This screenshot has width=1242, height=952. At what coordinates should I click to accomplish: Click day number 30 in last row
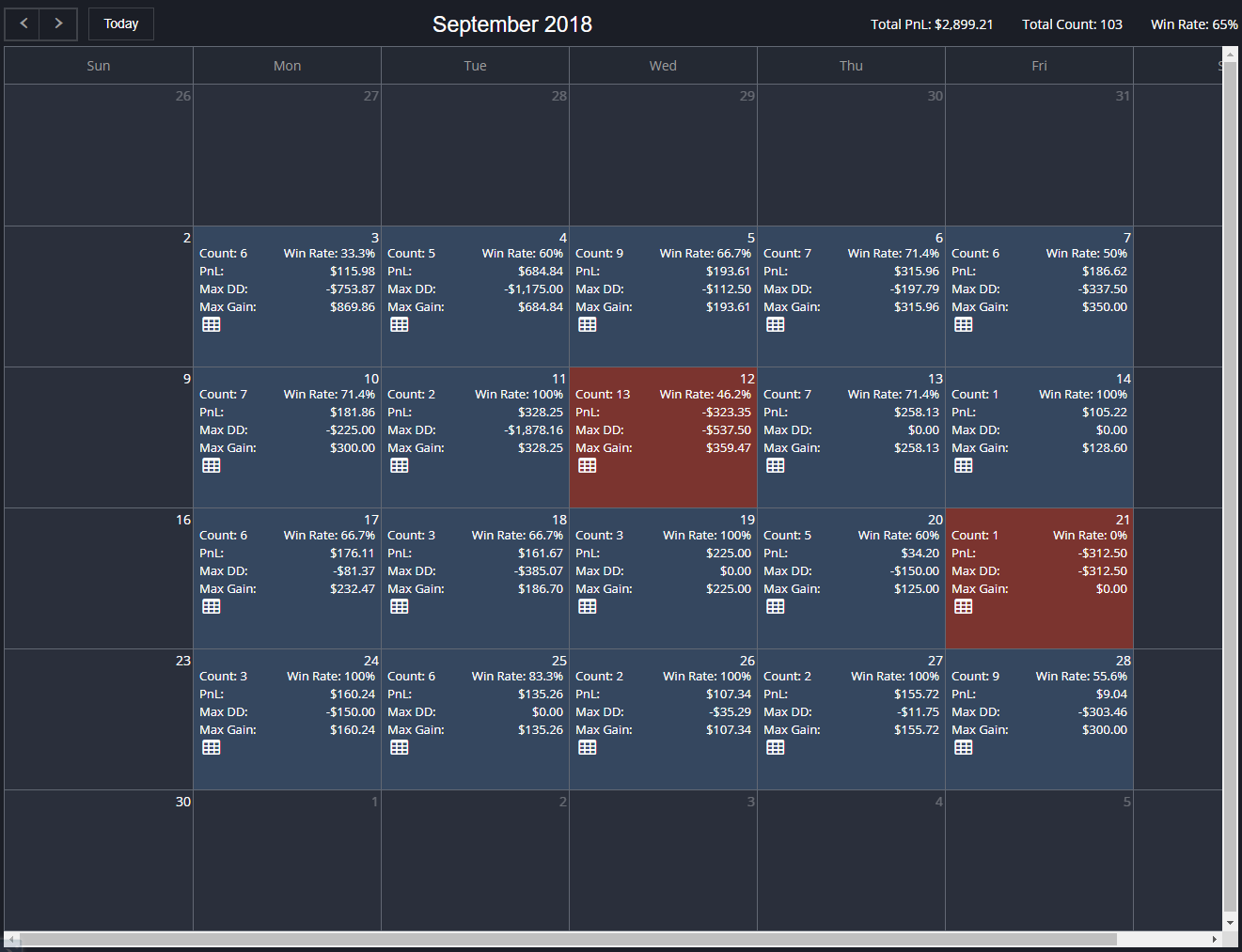point(183,802)
